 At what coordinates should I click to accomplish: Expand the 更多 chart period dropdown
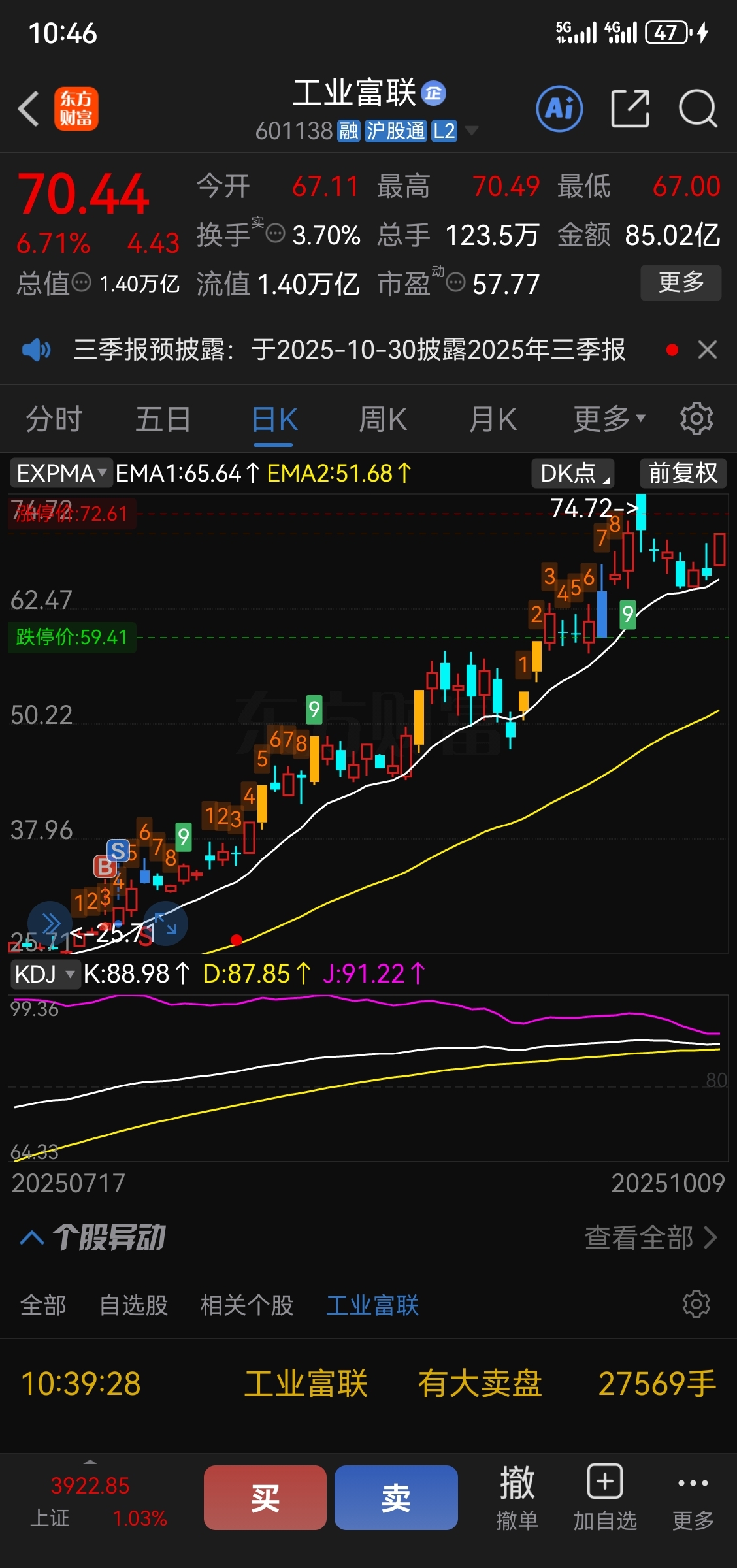(x=609, y=419)
